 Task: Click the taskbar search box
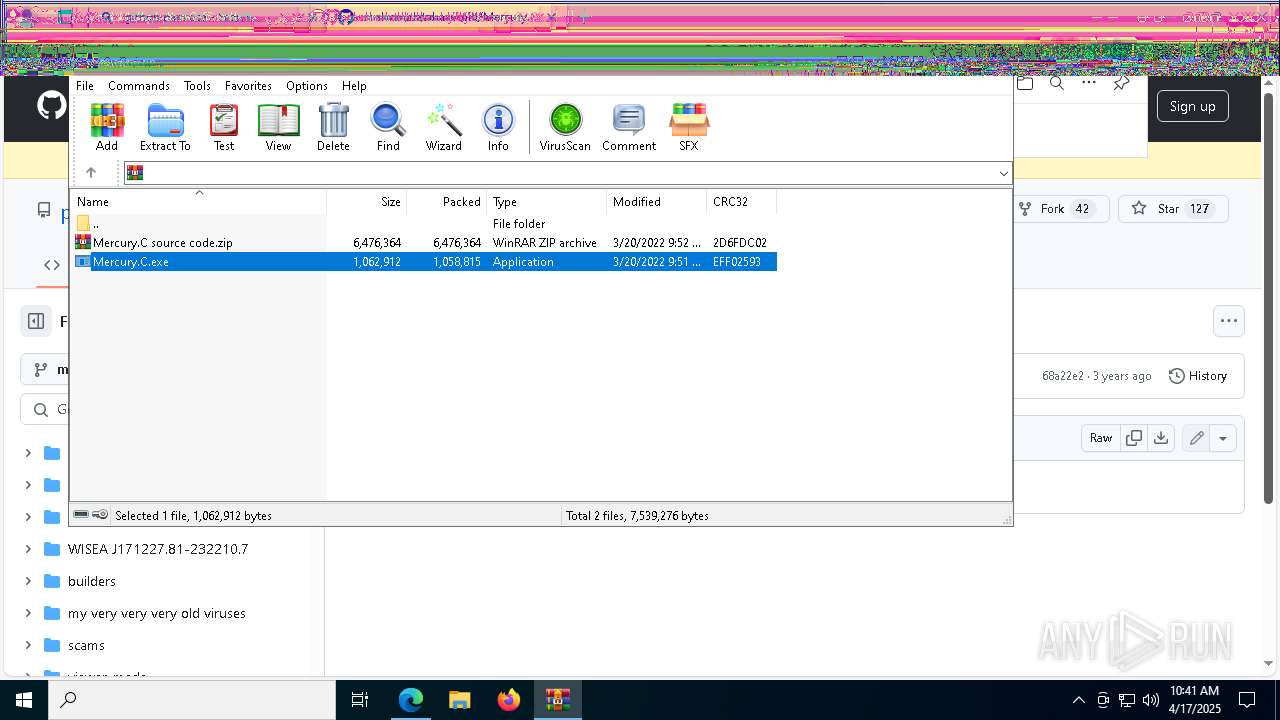(191, 700)
